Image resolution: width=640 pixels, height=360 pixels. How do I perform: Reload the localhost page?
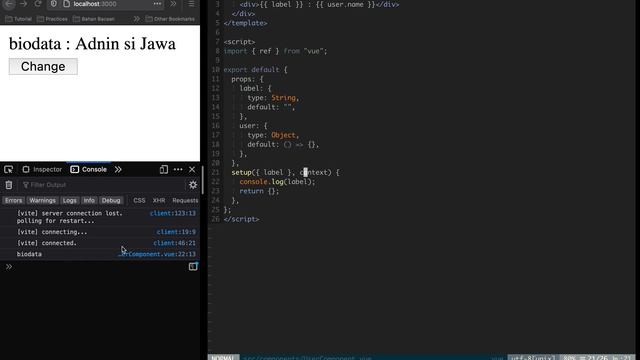pos(38,4)
